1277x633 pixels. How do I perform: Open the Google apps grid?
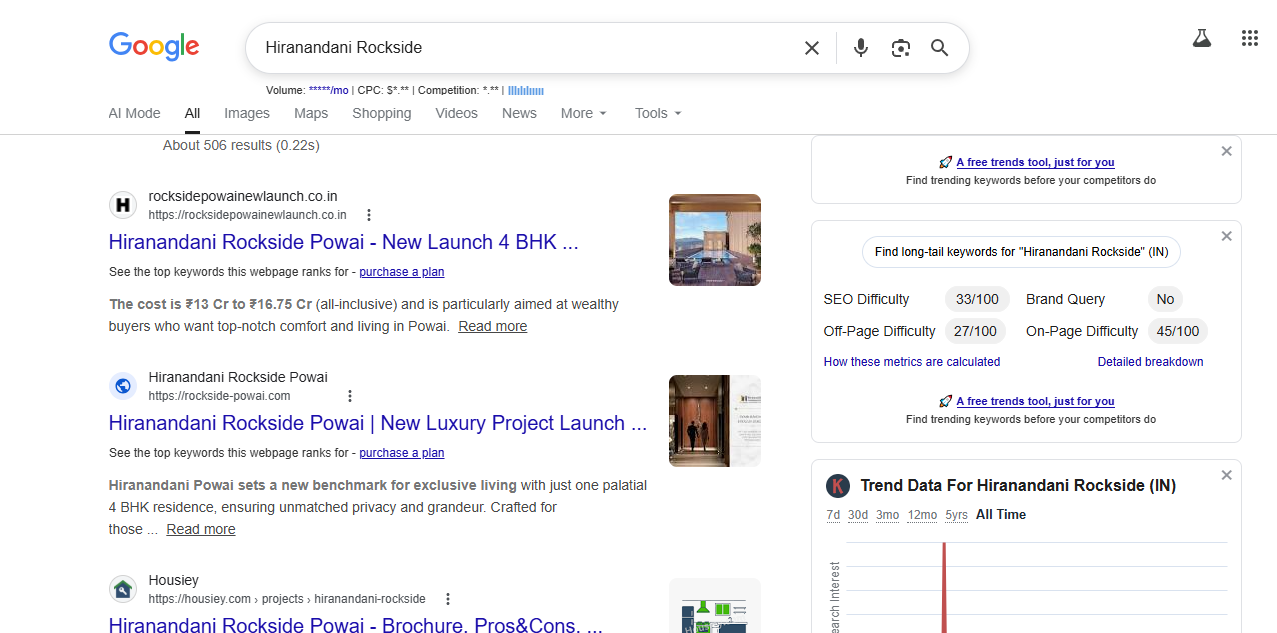coord(1249,39)
